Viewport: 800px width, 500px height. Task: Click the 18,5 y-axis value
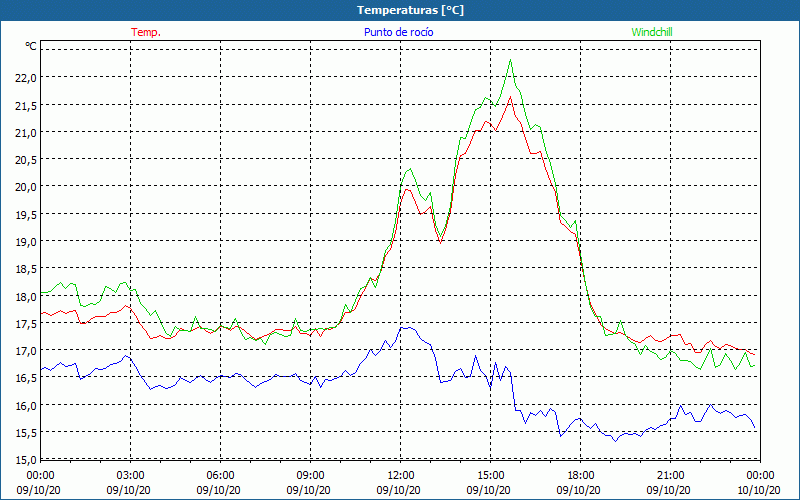pos(26,269)
